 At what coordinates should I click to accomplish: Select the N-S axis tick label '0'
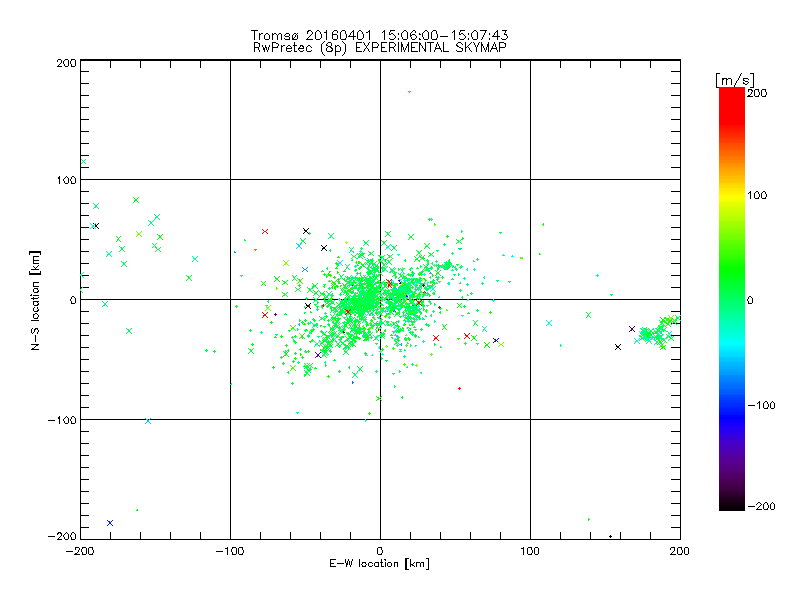pyautogui.click(x=73, y=300)
